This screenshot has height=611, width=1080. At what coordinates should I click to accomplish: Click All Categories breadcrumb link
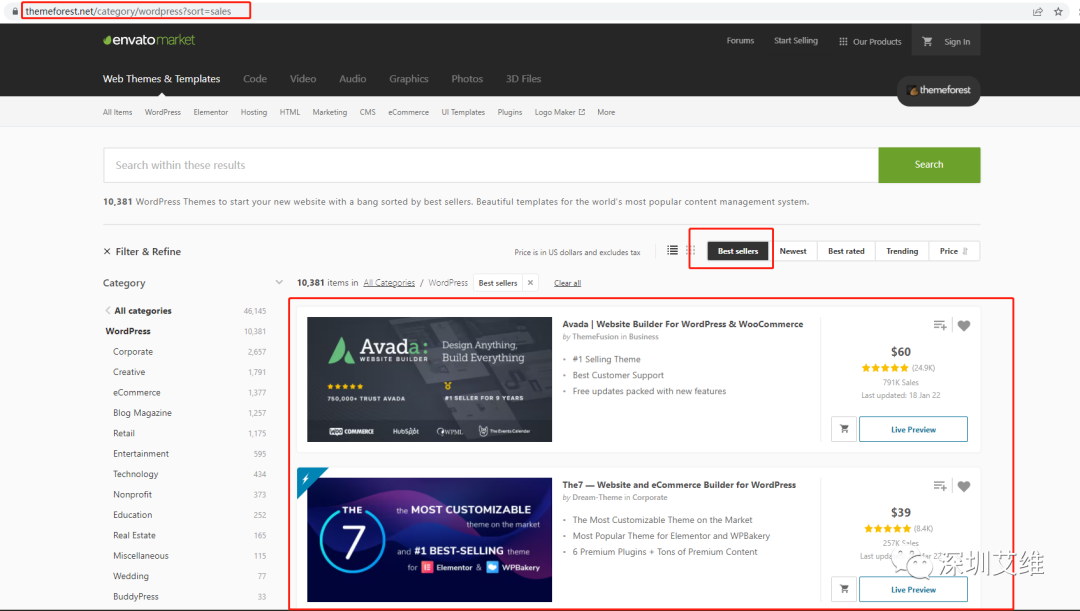point(389,283)
